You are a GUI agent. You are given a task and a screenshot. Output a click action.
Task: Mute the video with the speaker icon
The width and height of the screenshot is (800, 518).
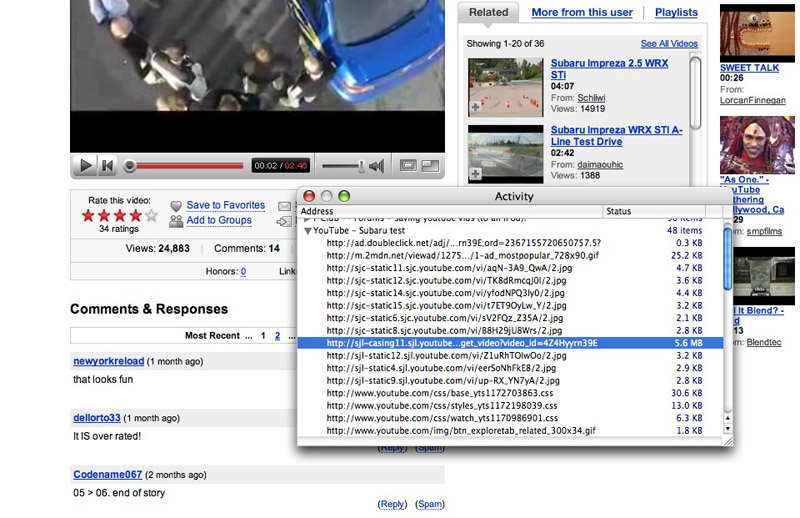click(376, 166)
